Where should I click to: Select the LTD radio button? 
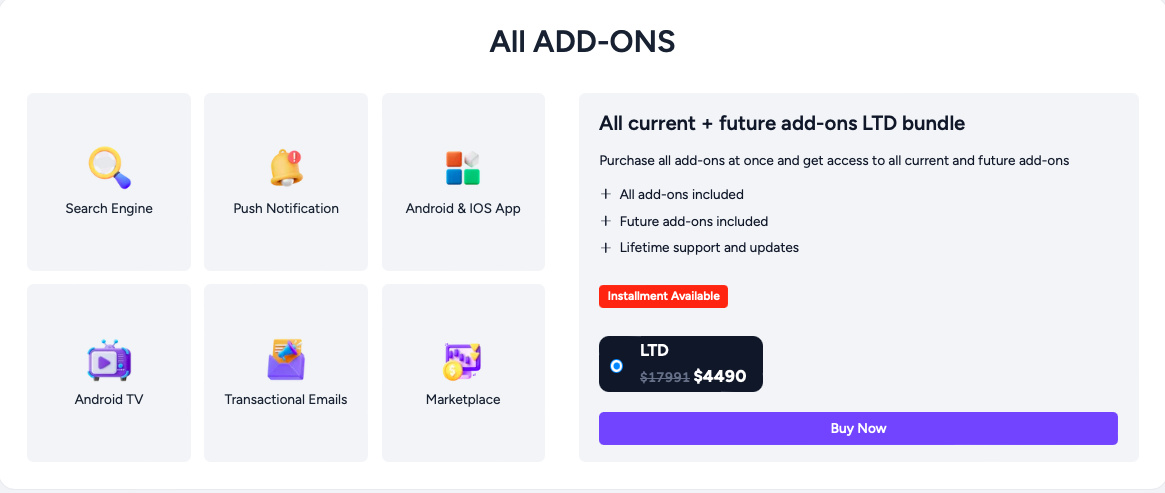[616, 366]
